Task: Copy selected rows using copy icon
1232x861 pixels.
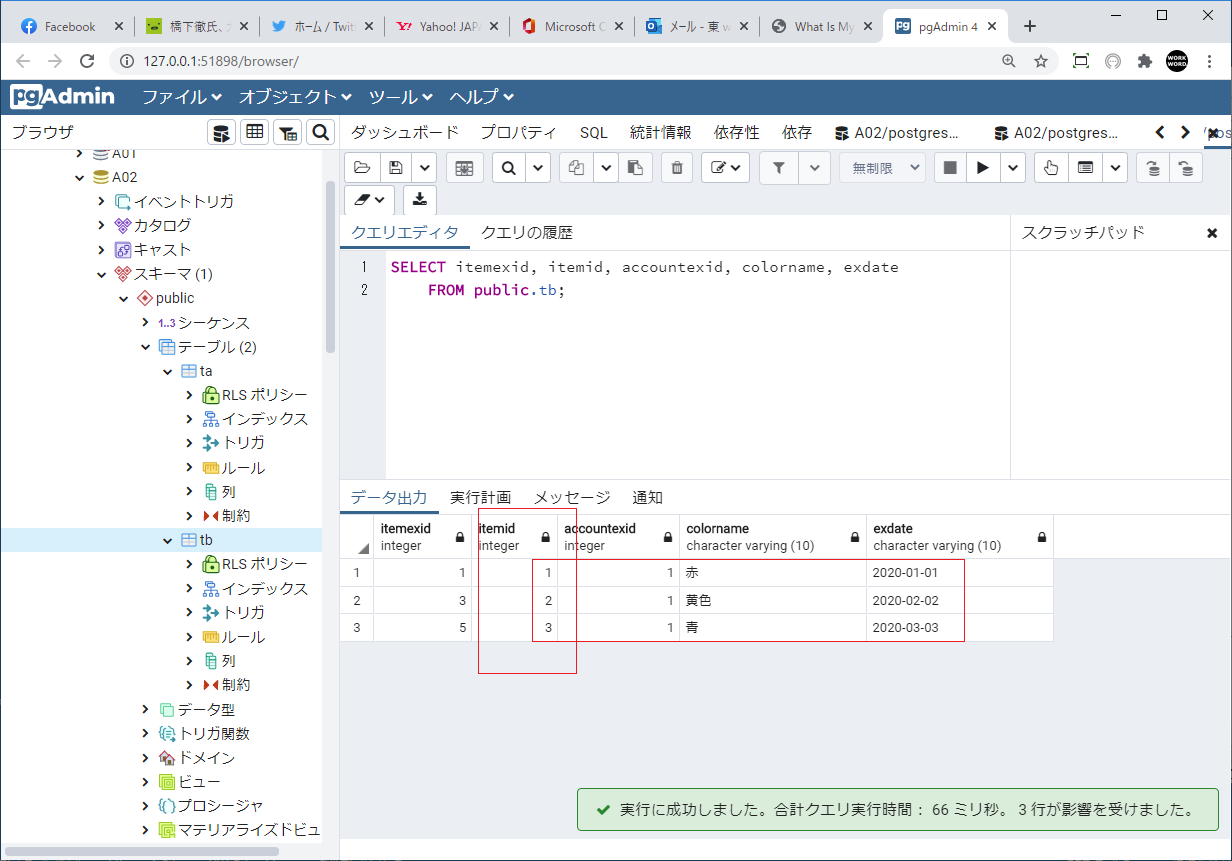Action: click(x=575, y=168)
